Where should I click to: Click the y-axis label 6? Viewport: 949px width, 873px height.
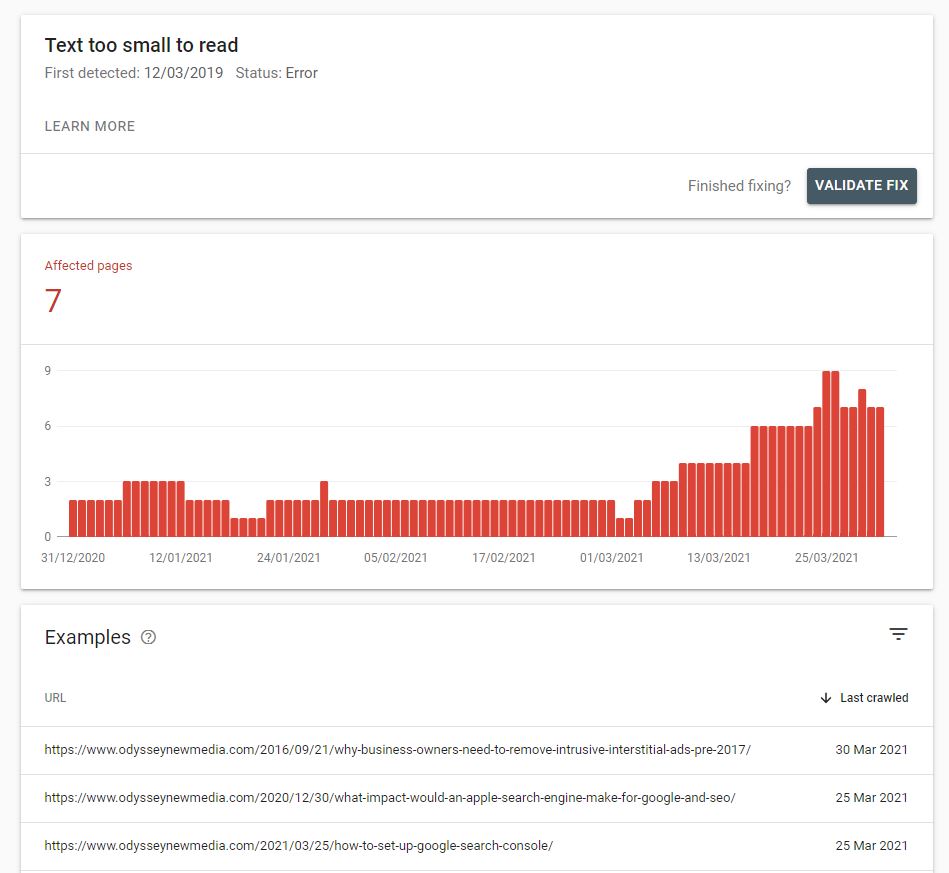click(x=48, y=426)
